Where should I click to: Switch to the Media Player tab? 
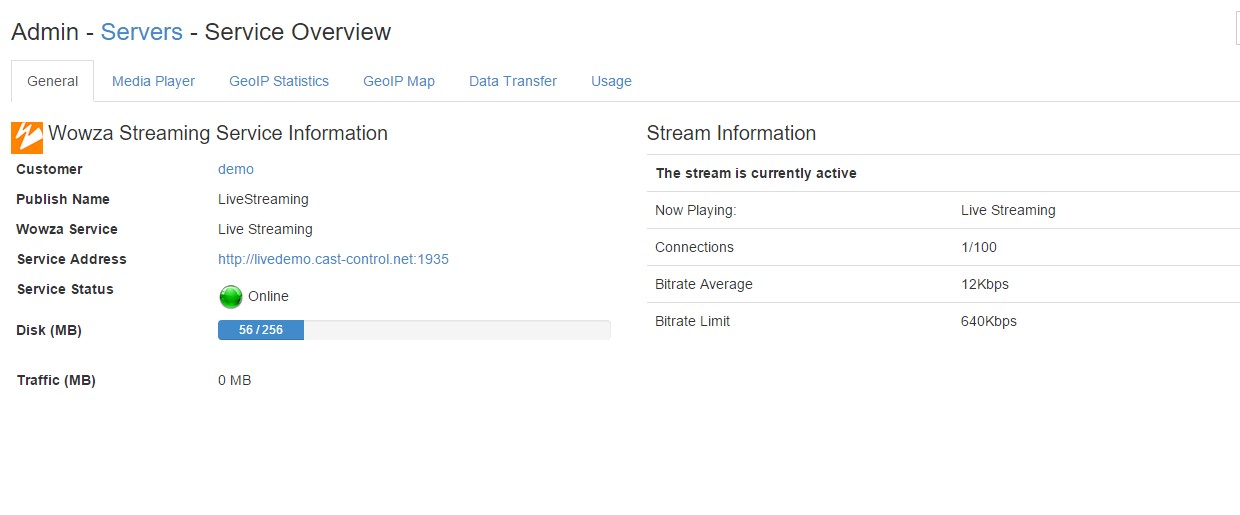coord(153,81)
